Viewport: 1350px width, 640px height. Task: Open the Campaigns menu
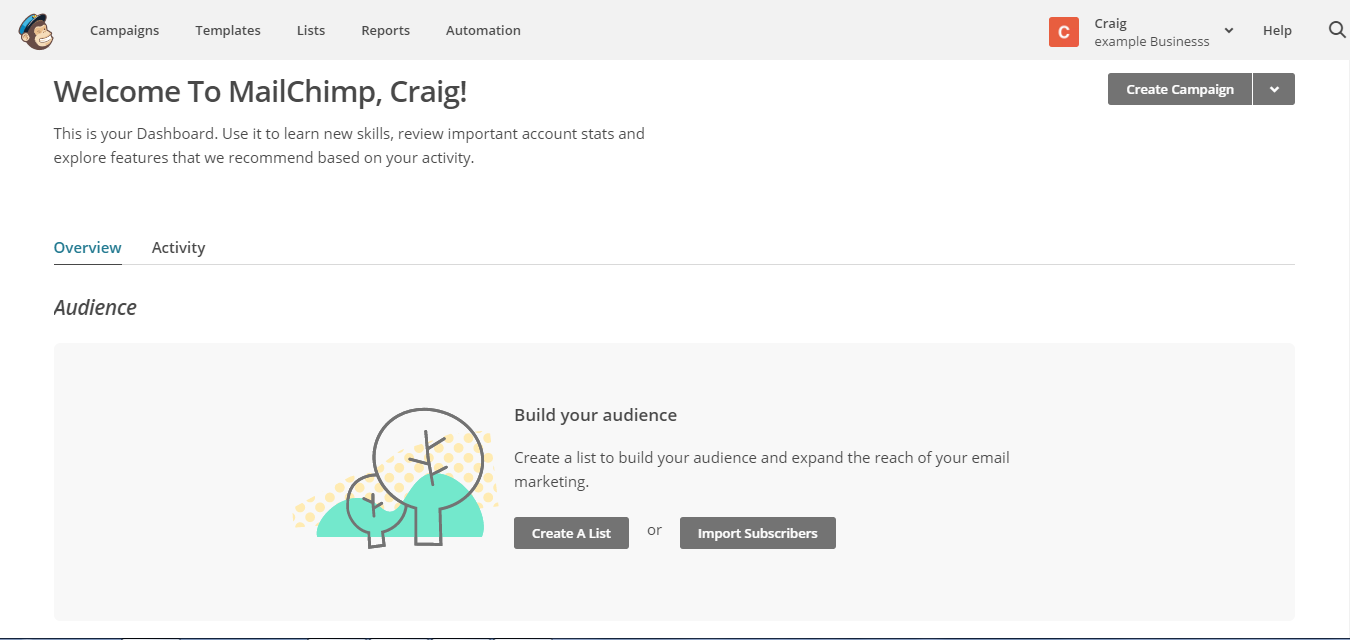coord(124,31)
